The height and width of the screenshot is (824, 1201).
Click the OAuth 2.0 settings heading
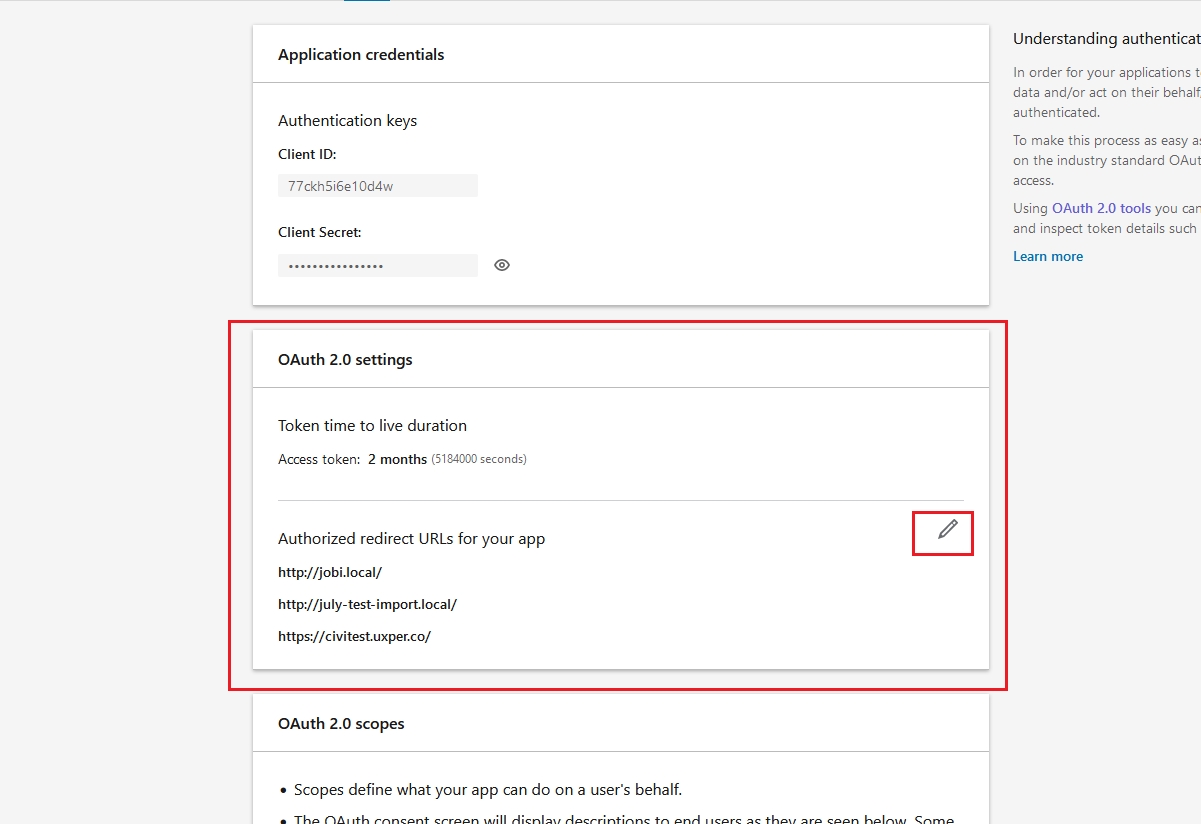click(345, 359)
